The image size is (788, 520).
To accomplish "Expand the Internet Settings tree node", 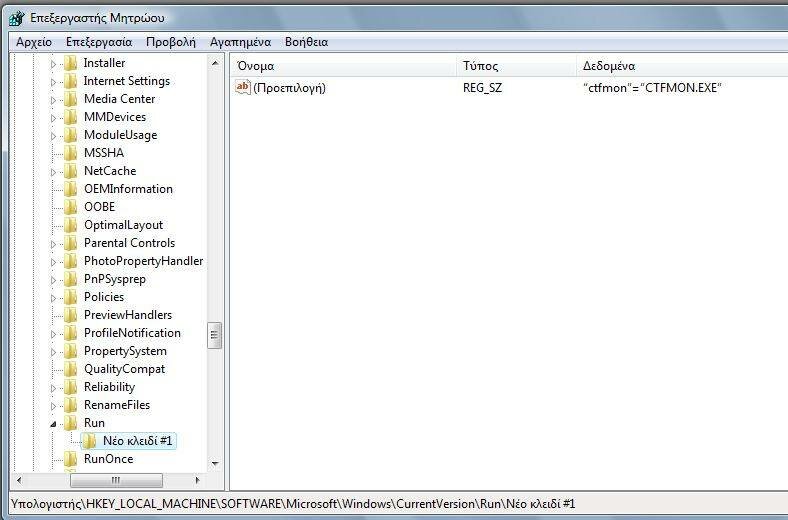I will pyautogui.click(x=53, y=82).
